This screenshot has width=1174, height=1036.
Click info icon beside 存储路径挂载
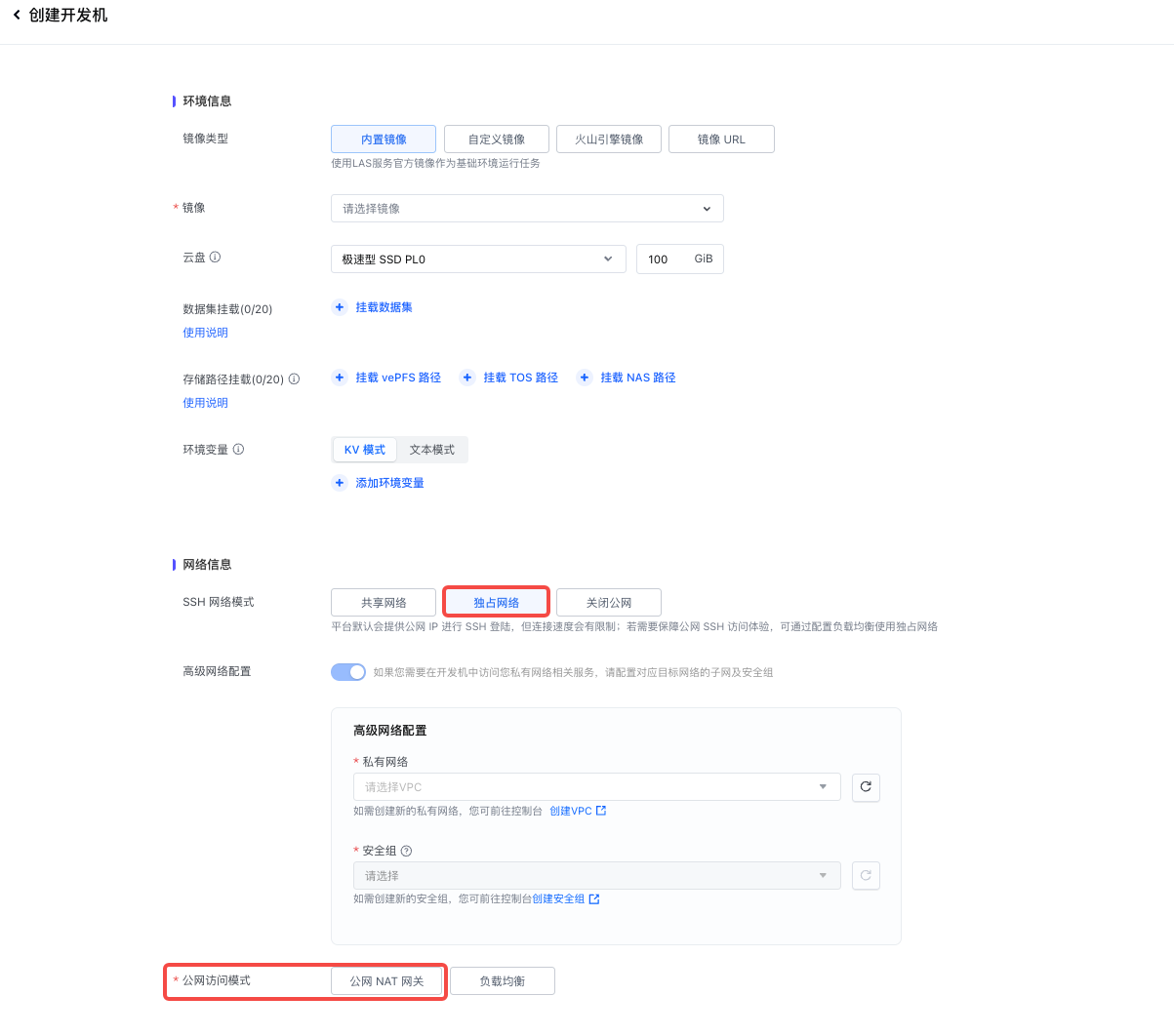point(294,379)
